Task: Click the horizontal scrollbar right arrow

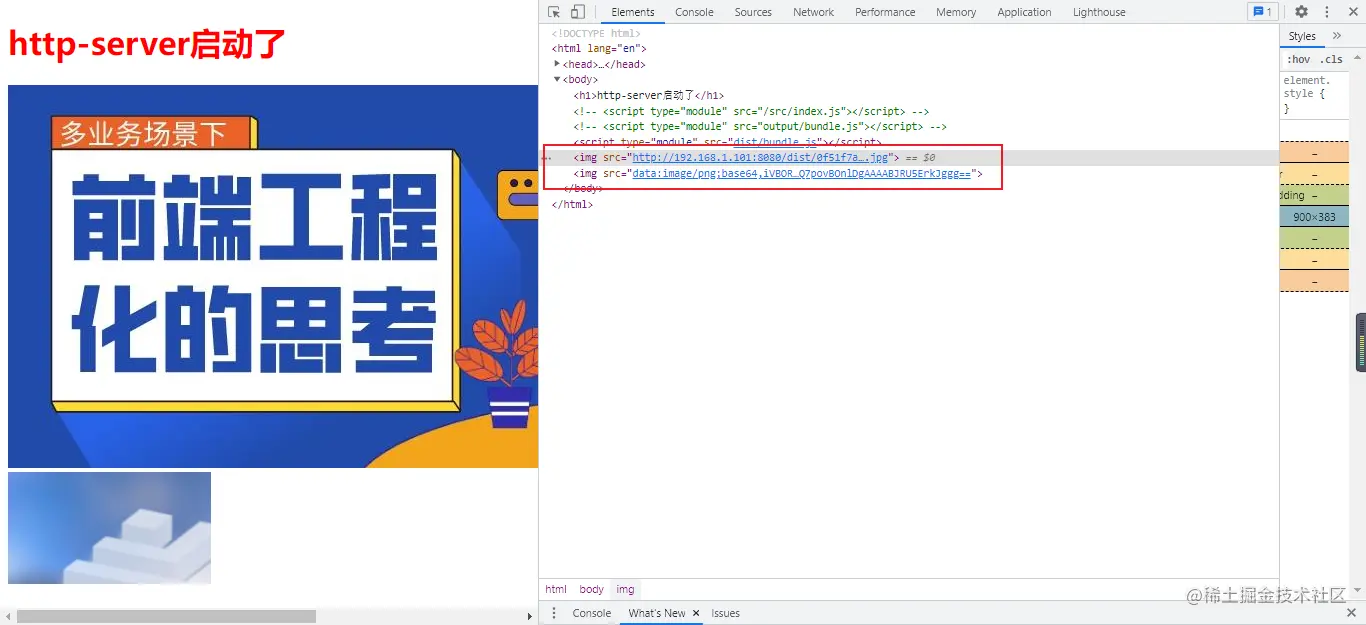Action: click(530, 616)
